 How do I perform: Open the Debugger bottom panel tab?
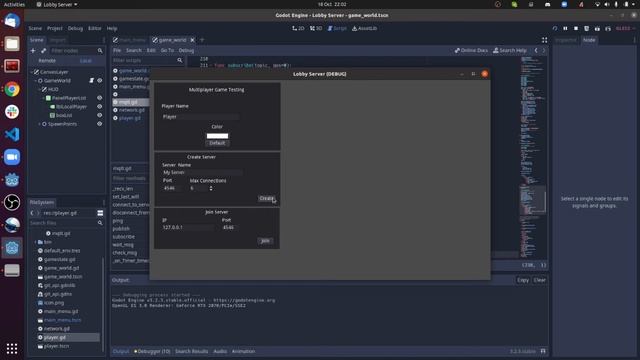[x=152, y=351]
